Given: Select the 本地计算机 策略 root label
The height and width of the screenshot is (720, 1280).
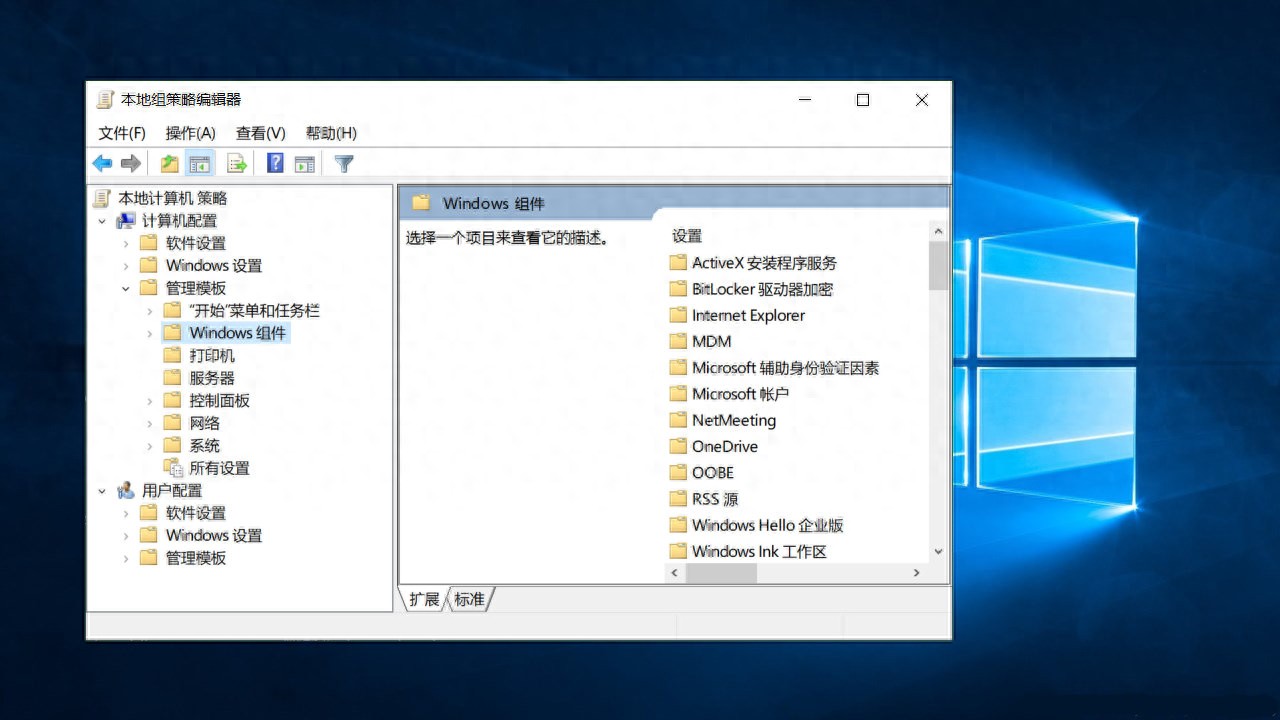Looking at the screenshot, I should pos(173,198).
